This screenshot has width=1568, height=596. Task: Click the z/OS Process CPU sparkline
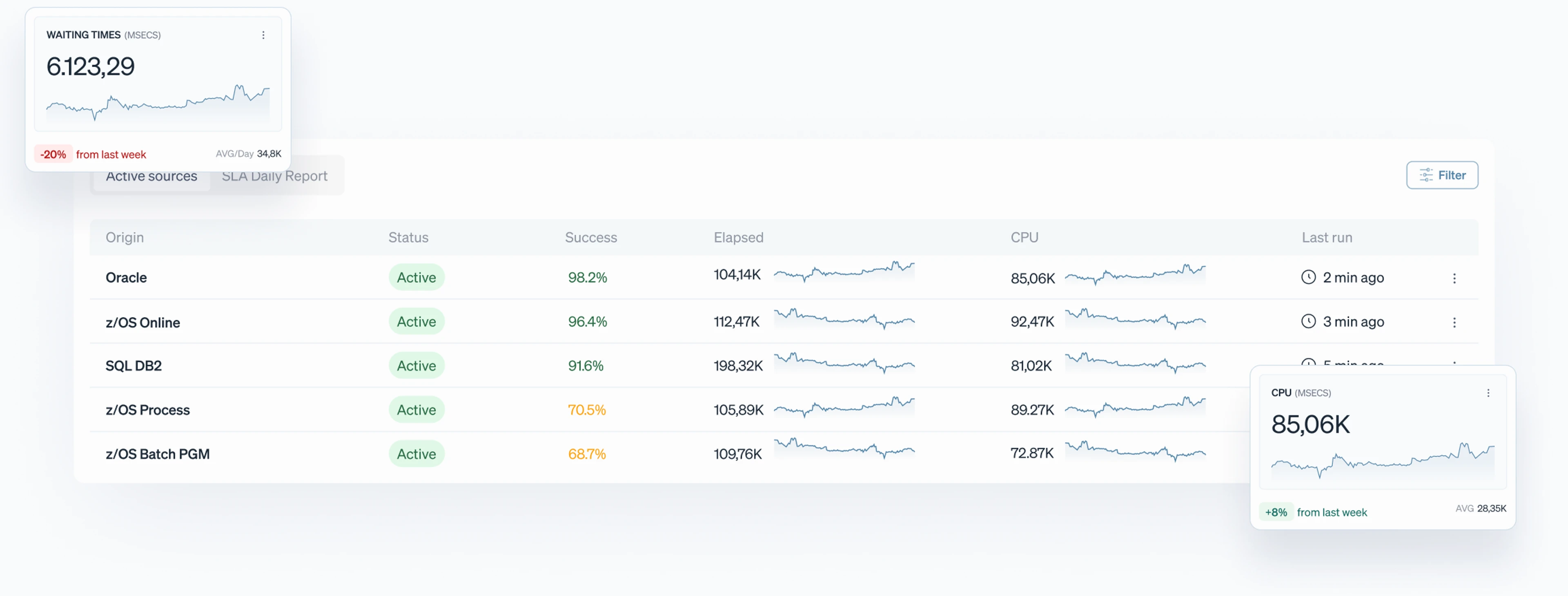(x=1135, y=407)
